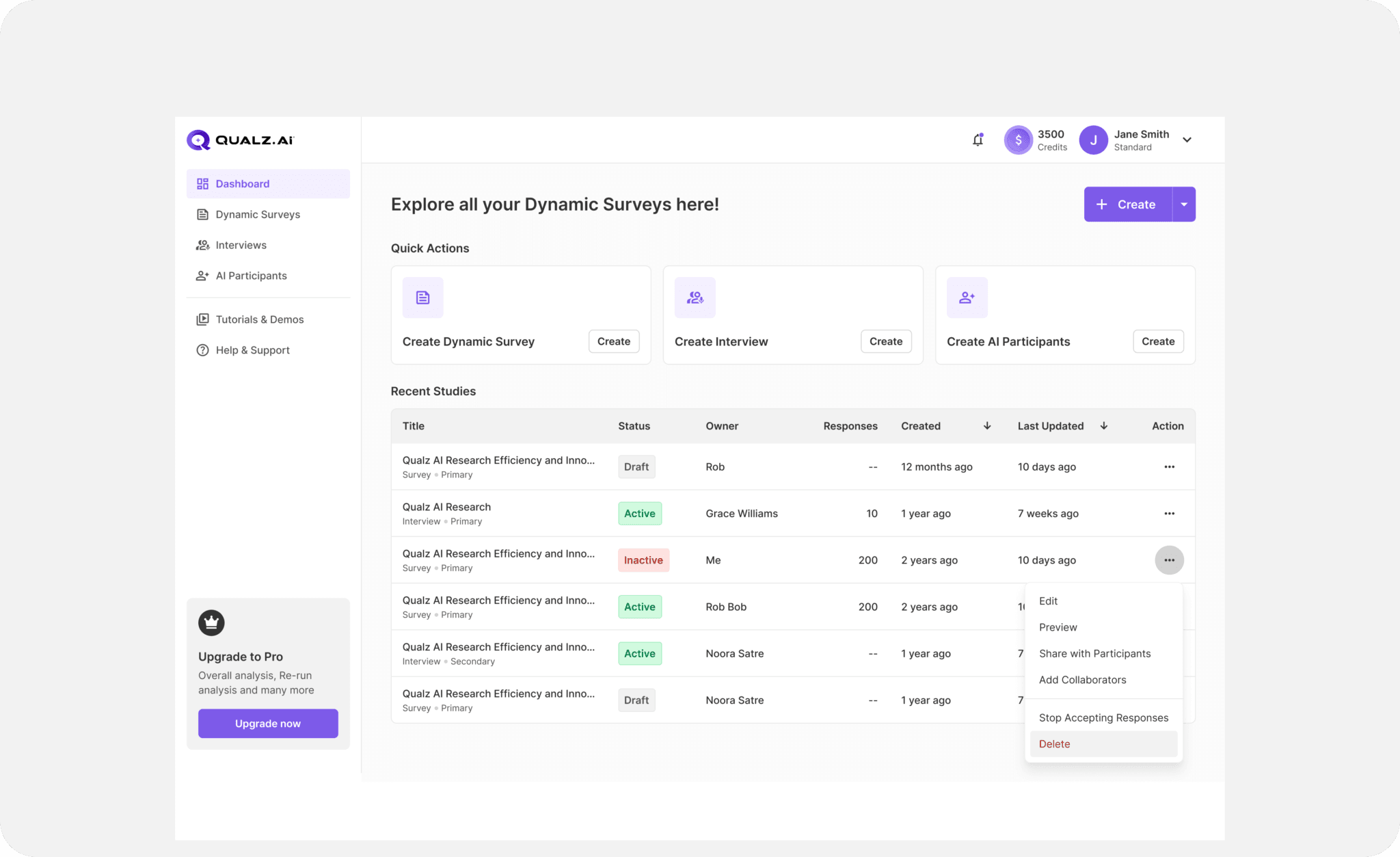The width and height of the screenshot is (1400, 857).
Task: Choose Delete from the open context menu
Action: 1054,743
